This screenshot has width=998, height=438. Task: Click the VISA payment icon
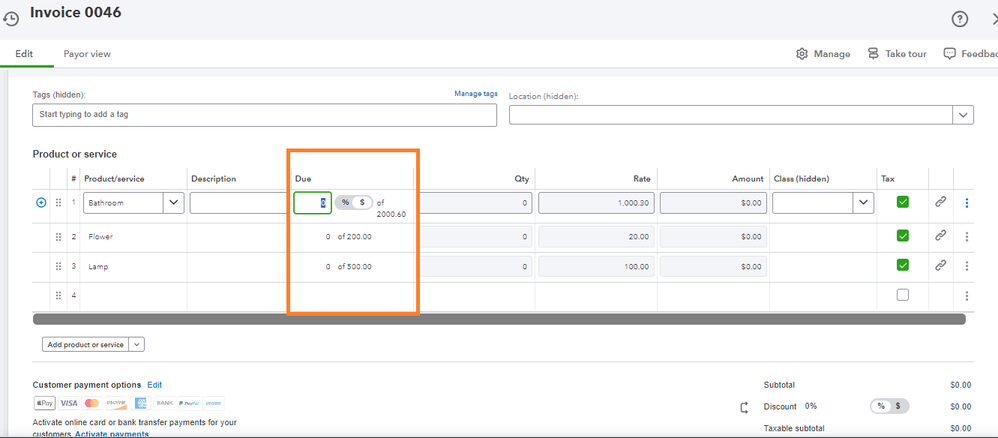coord(69,403)
